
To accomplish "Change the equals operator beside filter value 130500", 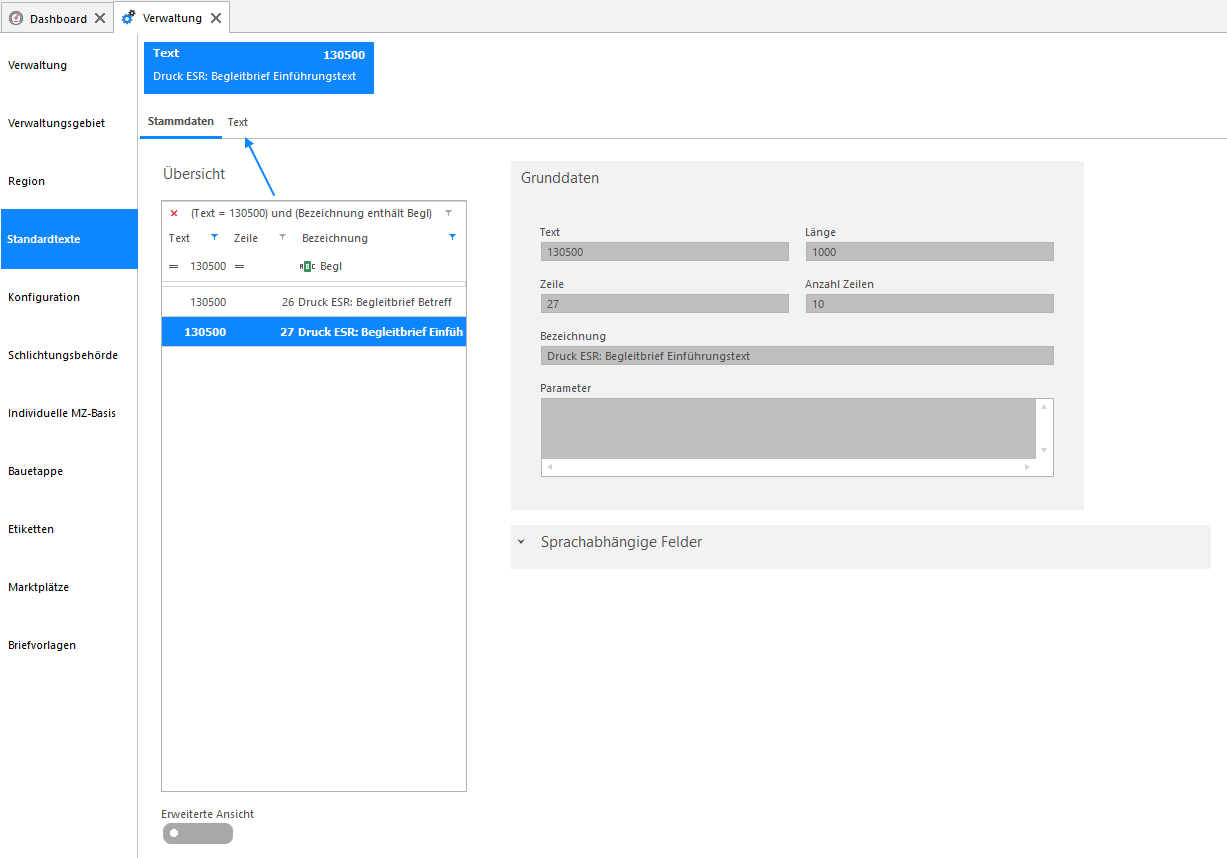I will [x=174, y=267].
